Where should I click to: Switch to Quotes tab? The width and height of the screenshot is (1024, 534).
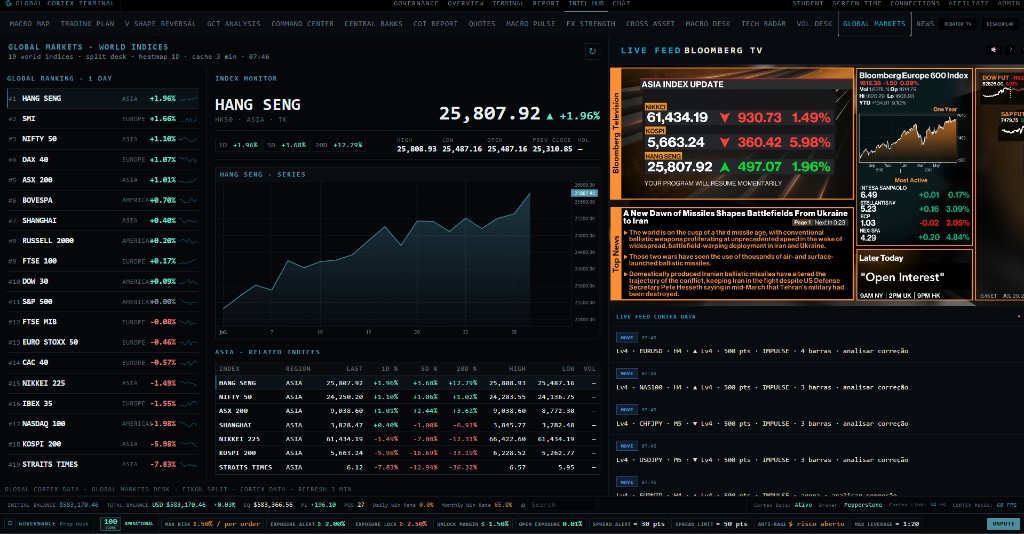(481, 24)
